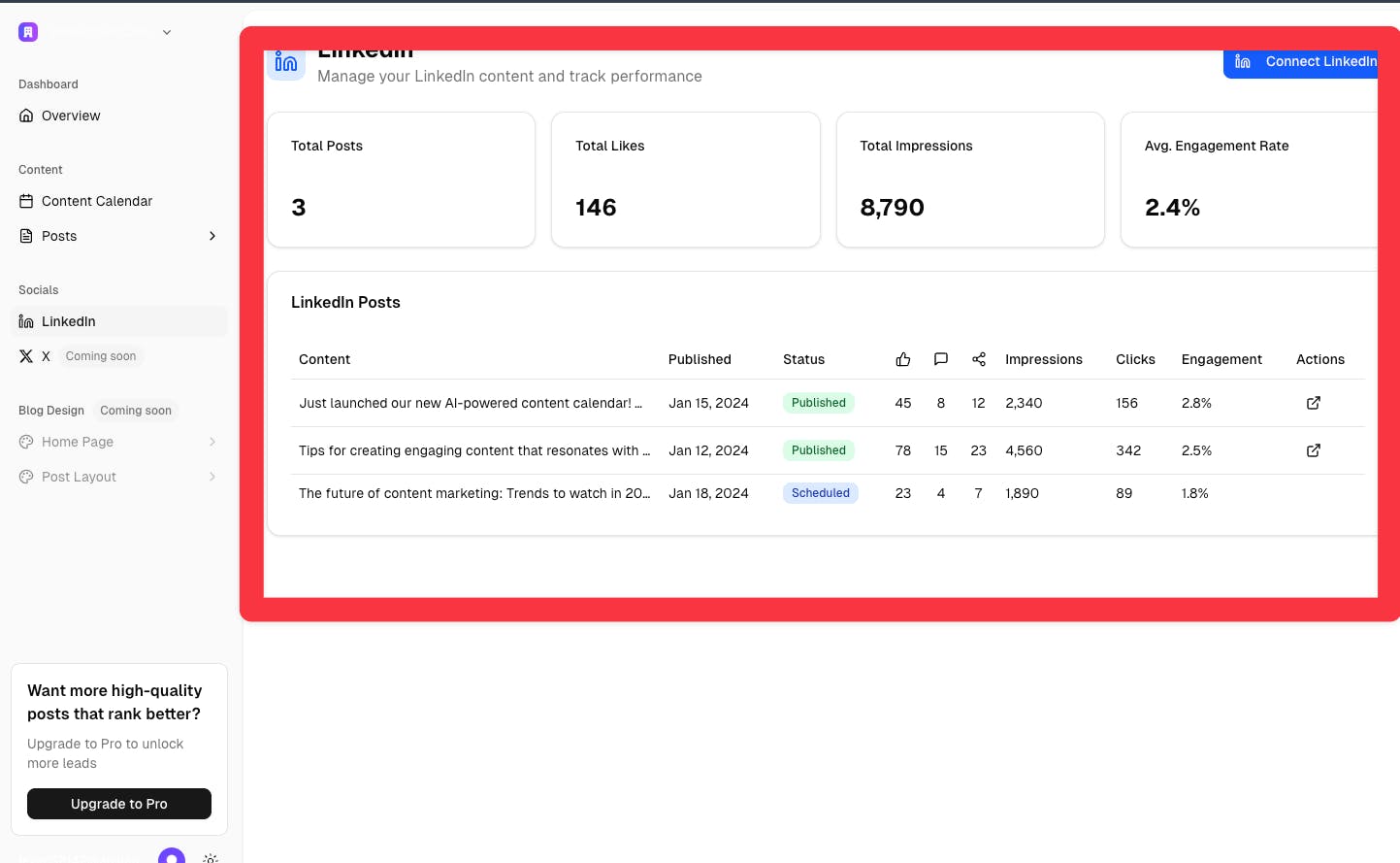This screenshot has width=1400, height=863.
Task: Click the X social icon
Action: 26,356
